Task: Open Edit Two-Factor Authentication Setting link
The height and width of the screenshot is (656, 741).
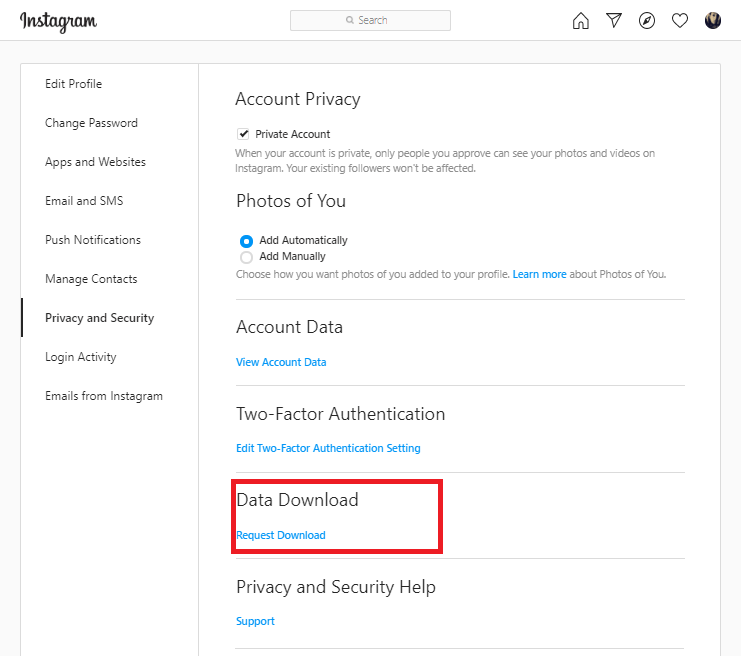Action: coord(328,448)
